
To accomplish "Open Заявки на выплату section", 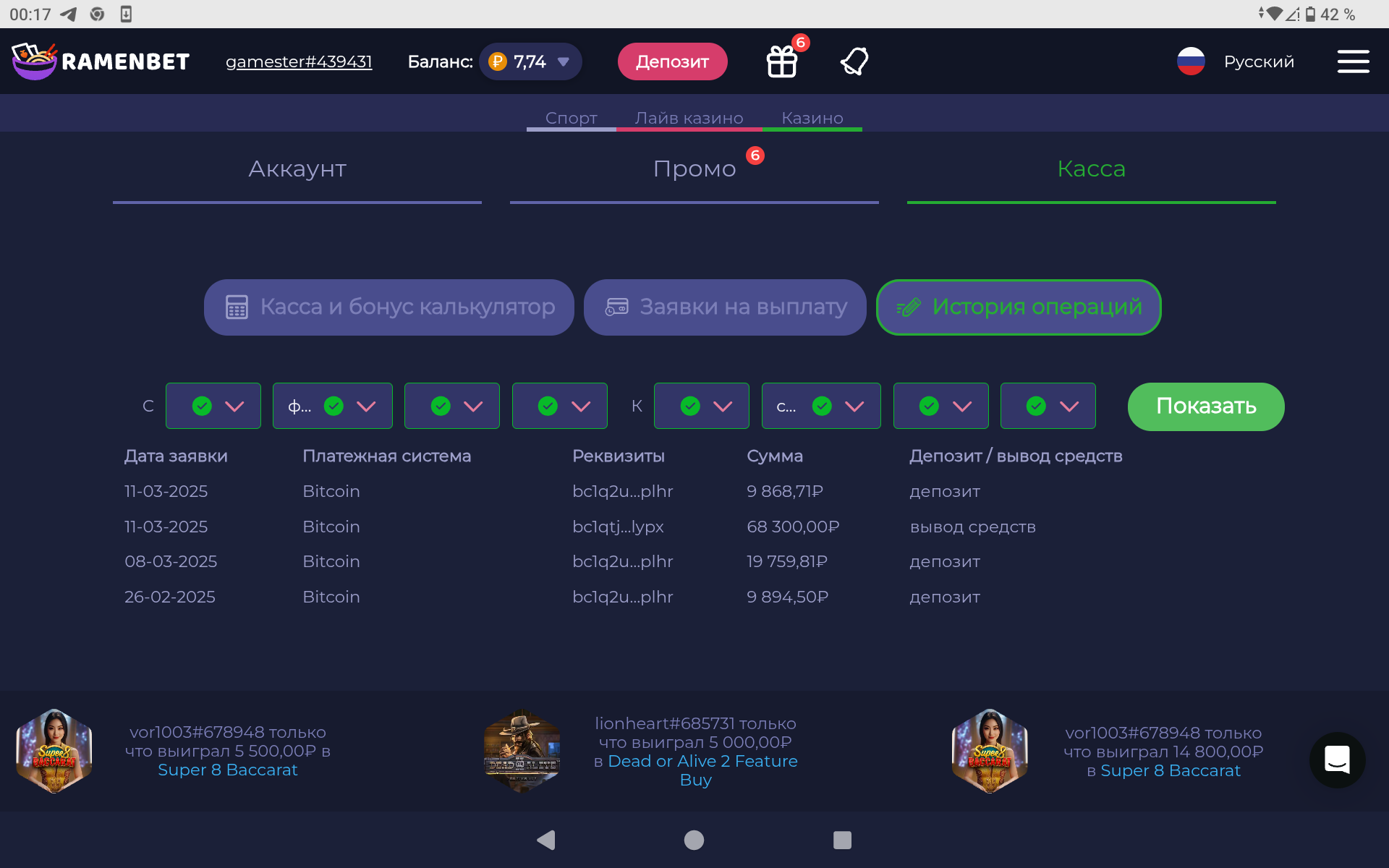I will (x=725, y=307).
